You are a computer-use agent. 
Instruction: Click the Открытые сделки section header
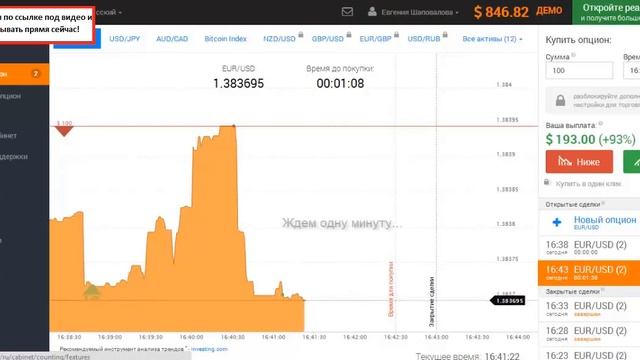(573, 204)
